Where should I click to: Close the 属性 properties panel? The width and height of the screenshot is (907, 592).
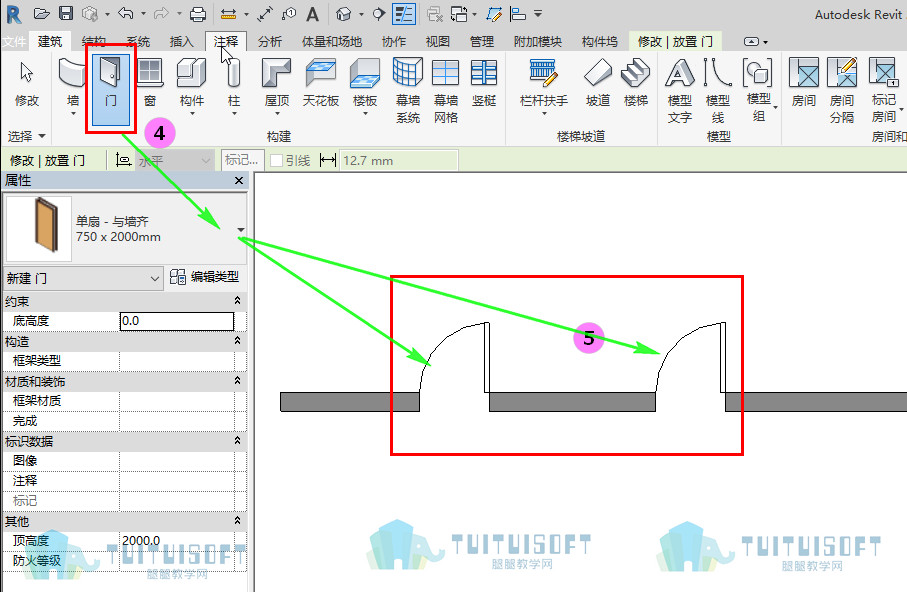(x=239, y=181)
